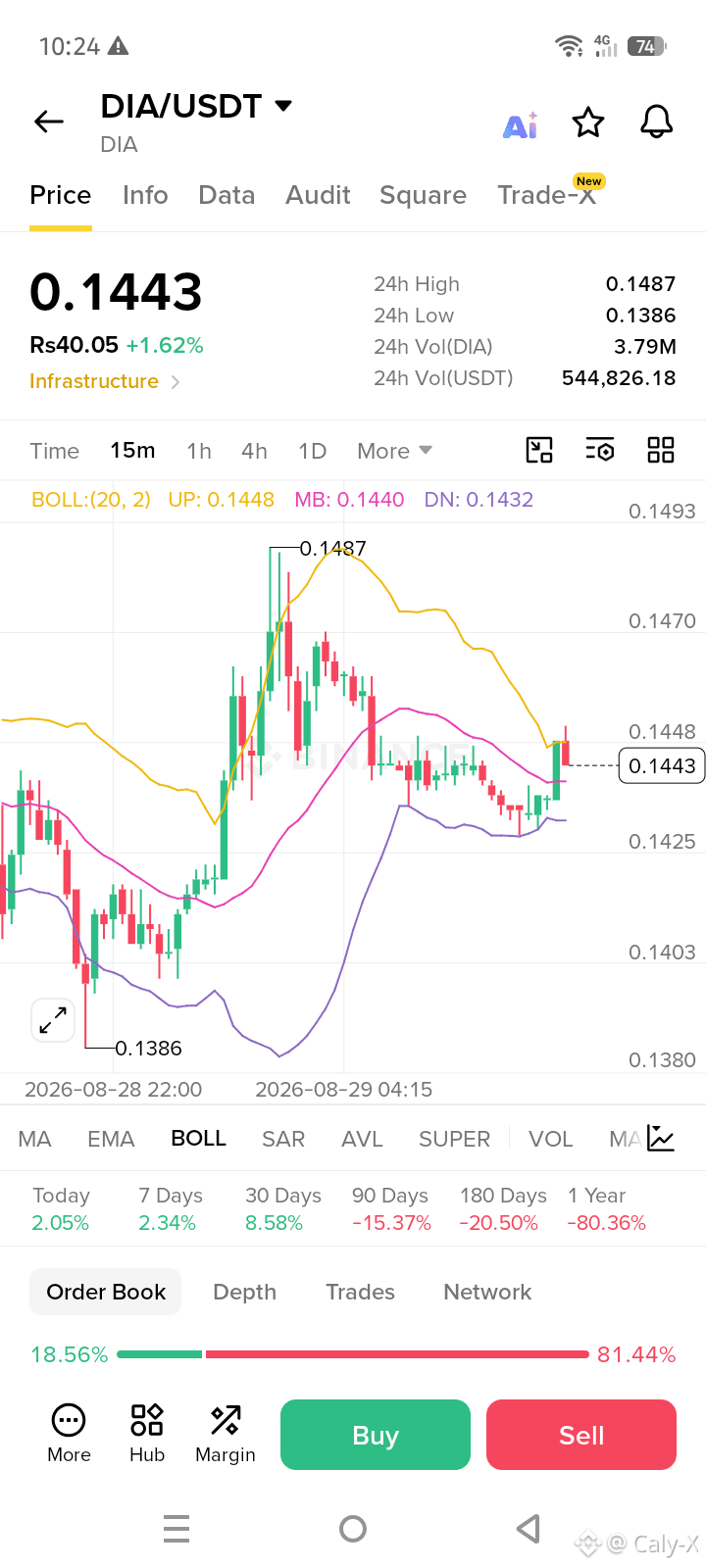Expand chart to fullscreen
706x1568 pixels.
click(x=53, y=1020)
